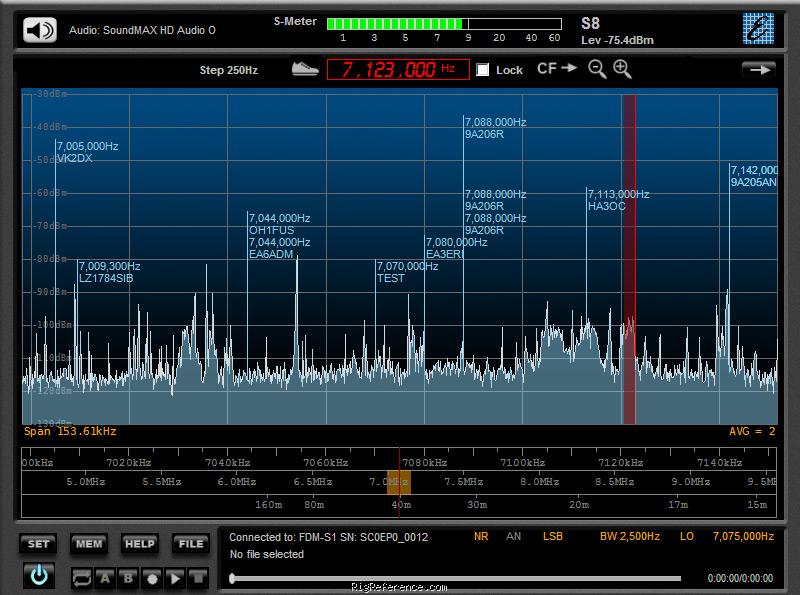Click the orange band marker on the MHz scale

click(398, 482)
